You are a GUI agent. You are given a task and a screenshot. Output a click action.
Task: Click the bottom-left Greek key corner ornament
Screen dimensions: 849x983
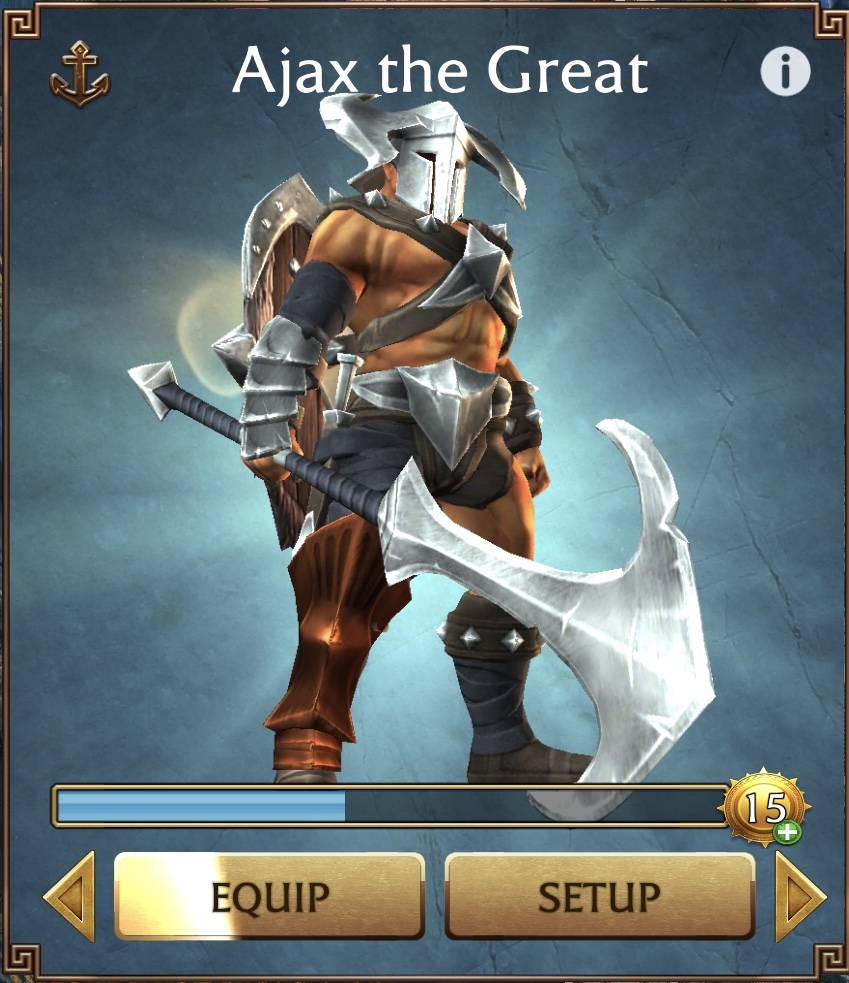click(x=21, y=961)
